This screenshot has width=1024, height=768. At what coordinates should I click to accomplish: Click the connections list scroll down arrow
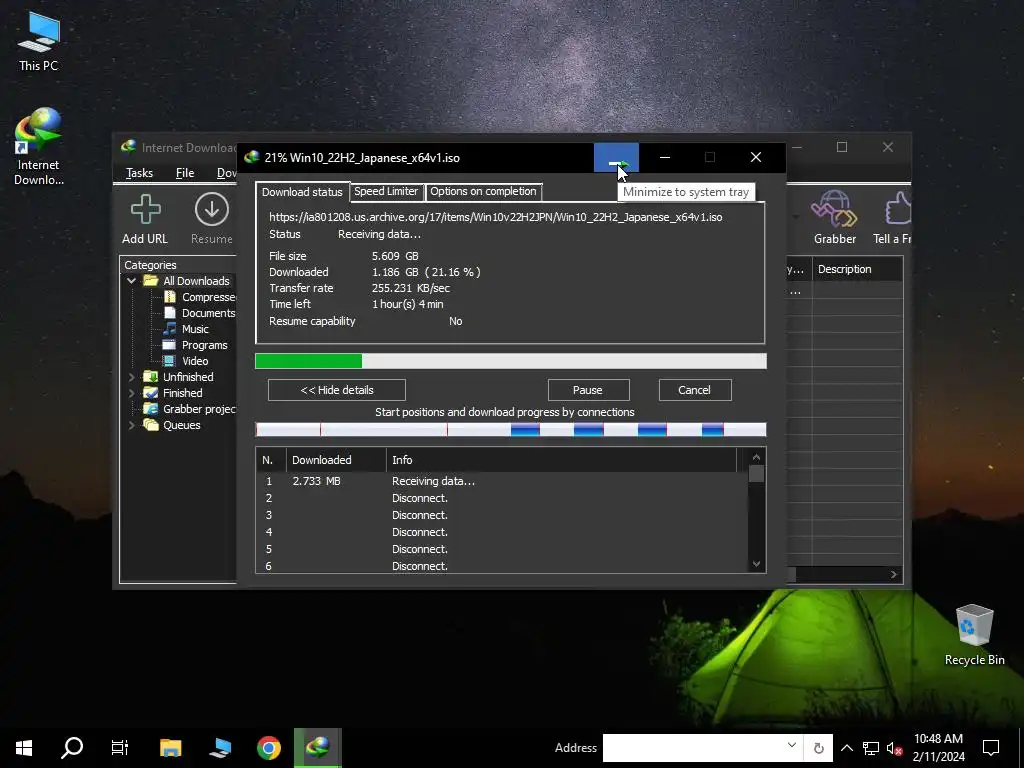pos(756,564)
